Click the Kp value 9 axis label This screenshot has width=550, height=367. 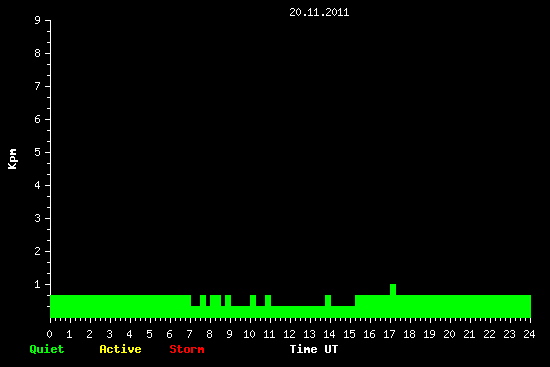(x=38, y=20)
